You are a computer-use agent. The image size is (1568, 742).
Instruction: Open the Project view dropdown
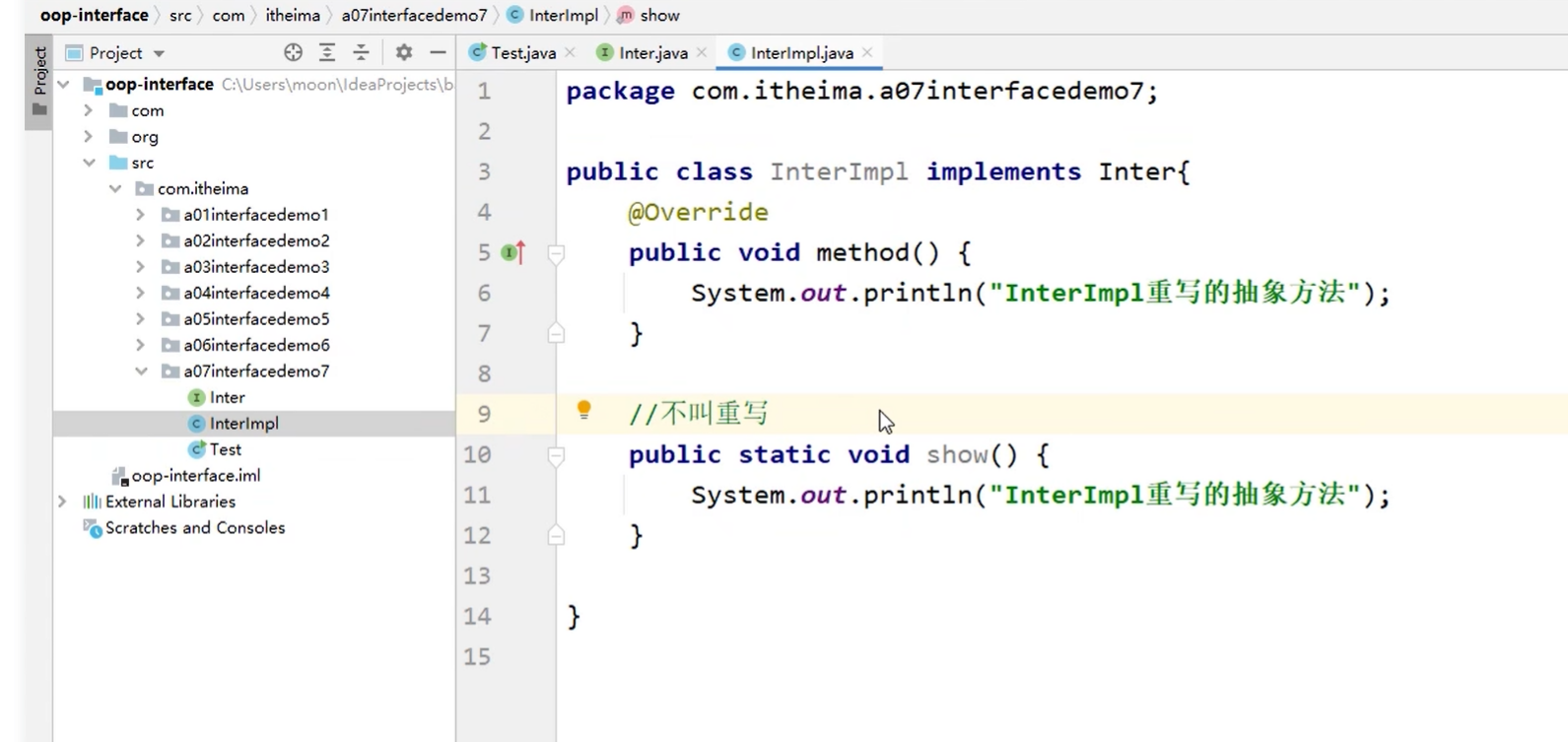[x=159, y=53]
